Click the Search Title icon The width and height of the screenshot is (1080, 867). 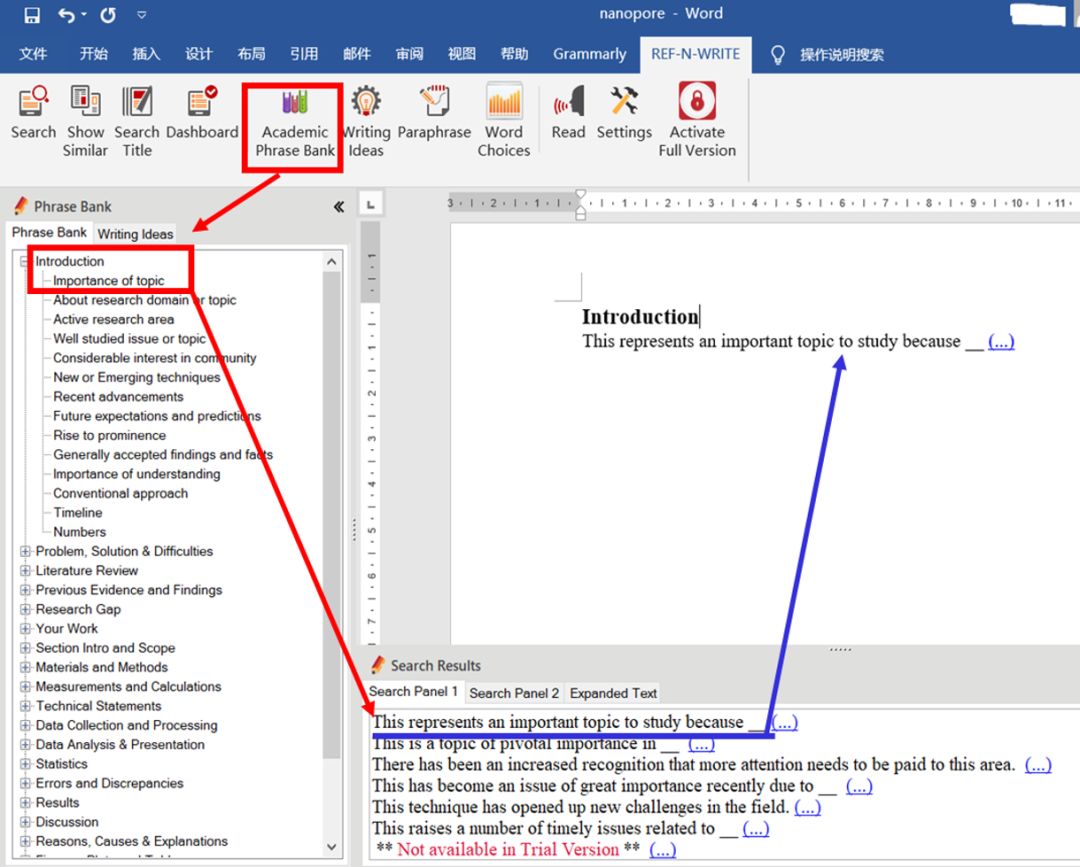[x=137, y=101]
